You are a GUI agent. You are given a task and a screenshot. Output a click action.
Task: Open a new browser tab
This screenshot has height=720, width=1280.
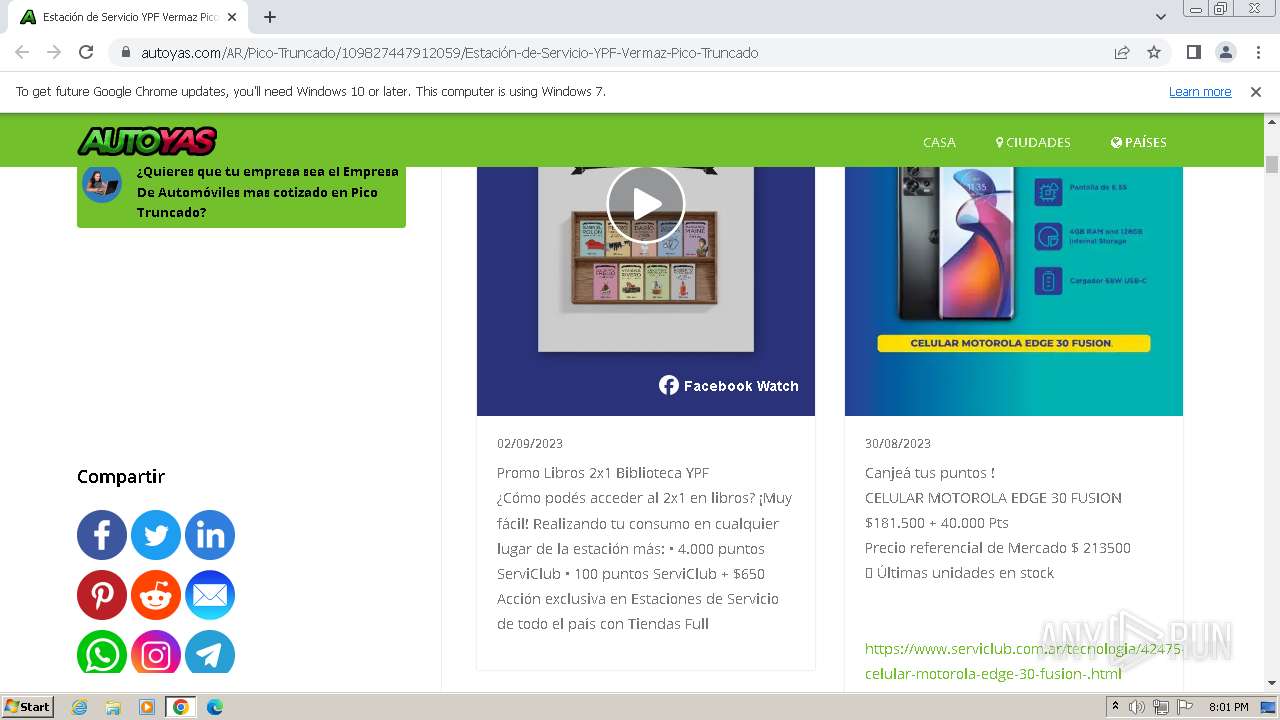(270, 17)
